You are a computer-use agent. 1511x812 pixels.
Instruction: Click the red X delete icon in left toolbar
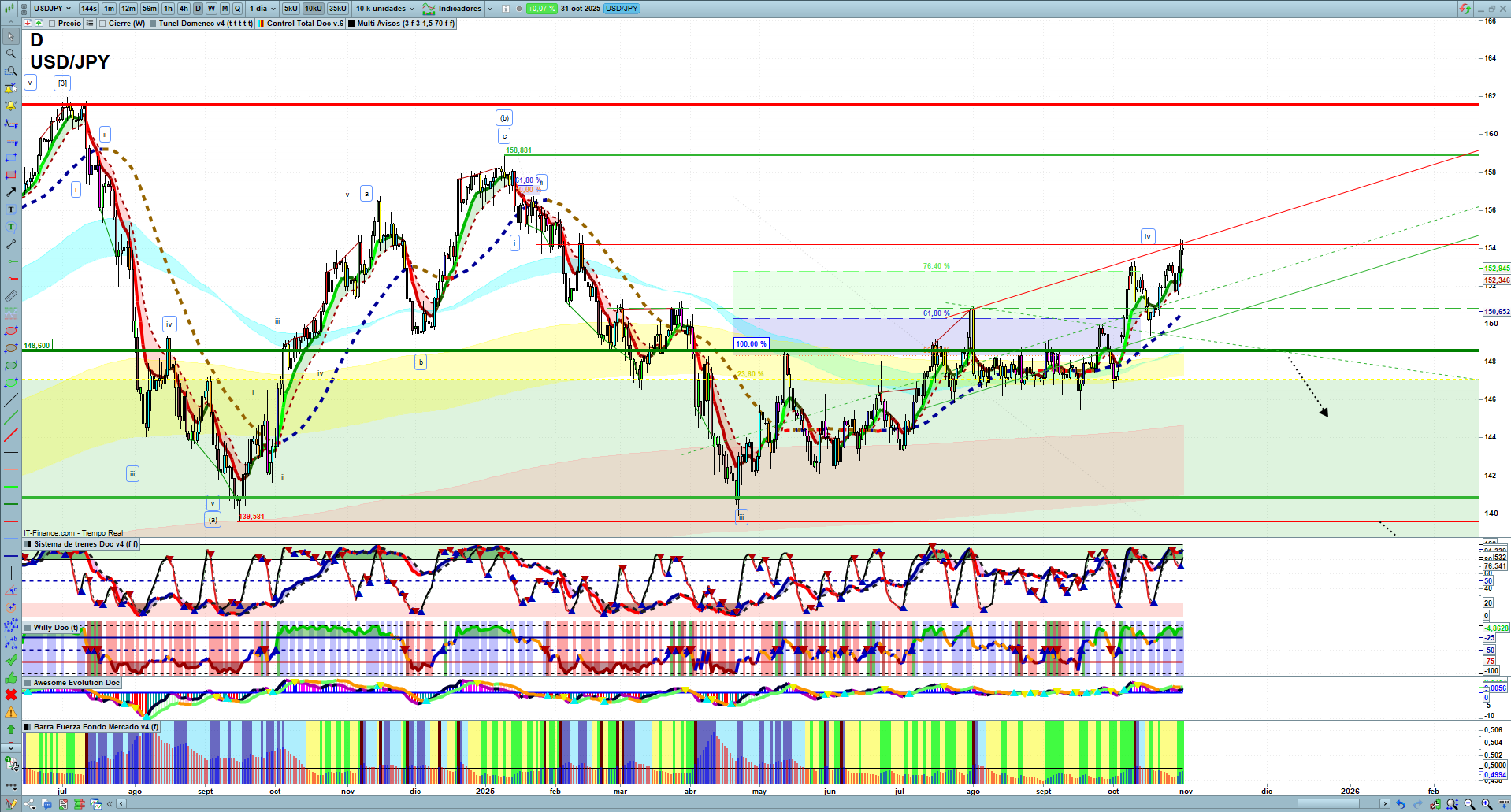(11, 695)
